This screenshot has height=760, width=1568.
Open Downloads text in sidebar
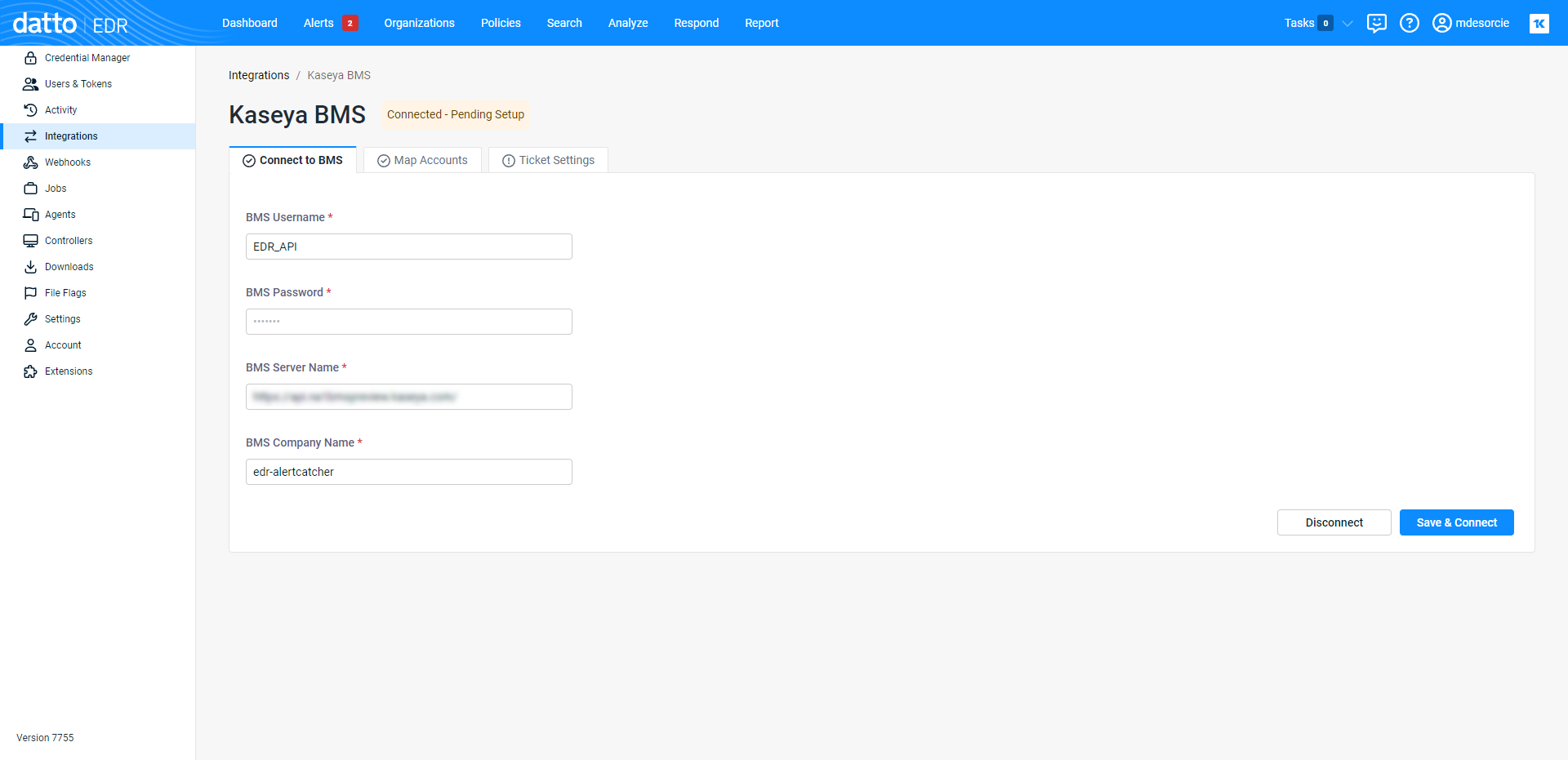69,267
